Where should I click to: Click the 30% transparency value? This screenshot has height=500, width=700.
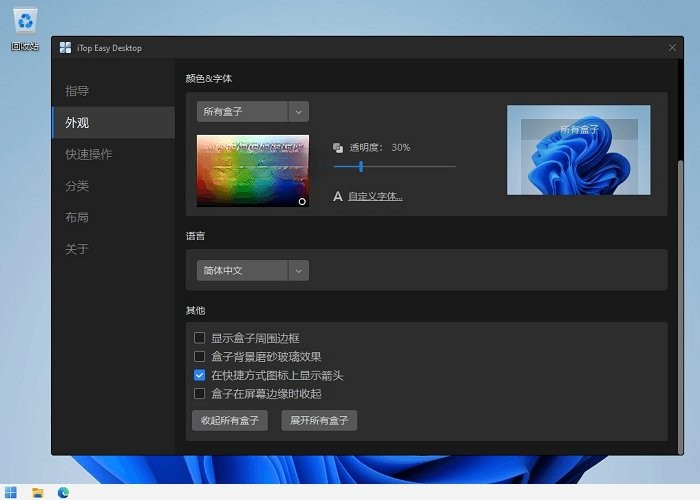coord(401,148)
